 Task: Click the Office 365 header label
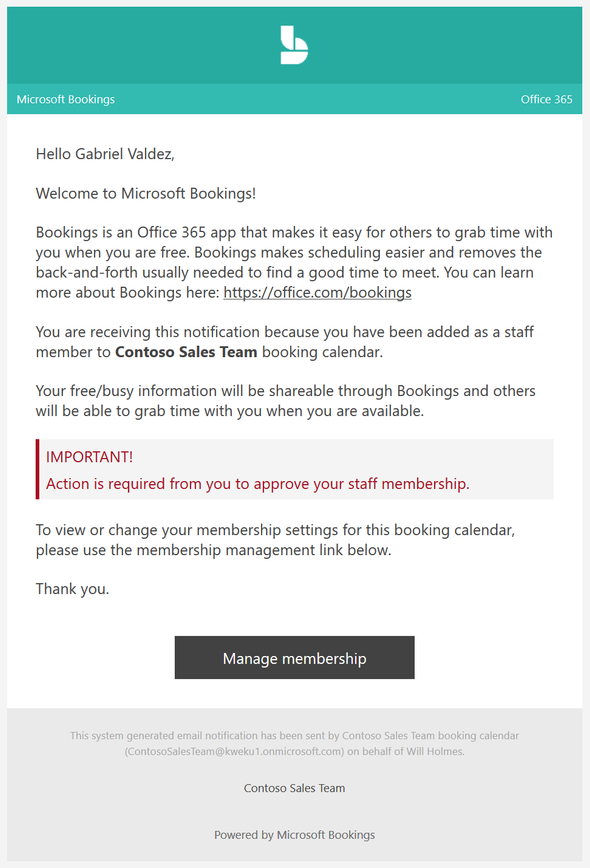coord(546,100)
